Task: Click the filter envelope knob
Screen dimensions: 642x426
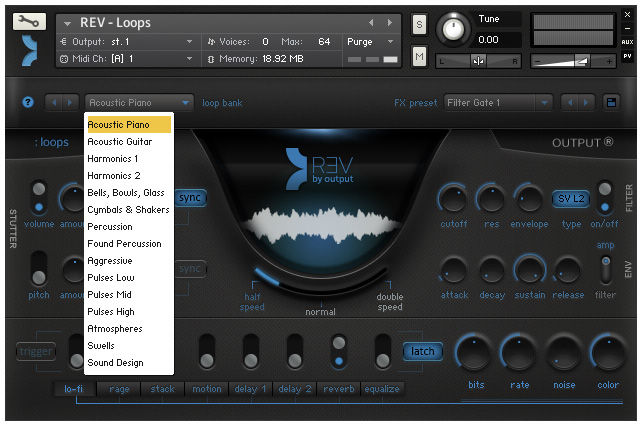Action: [x=529, y=199]
